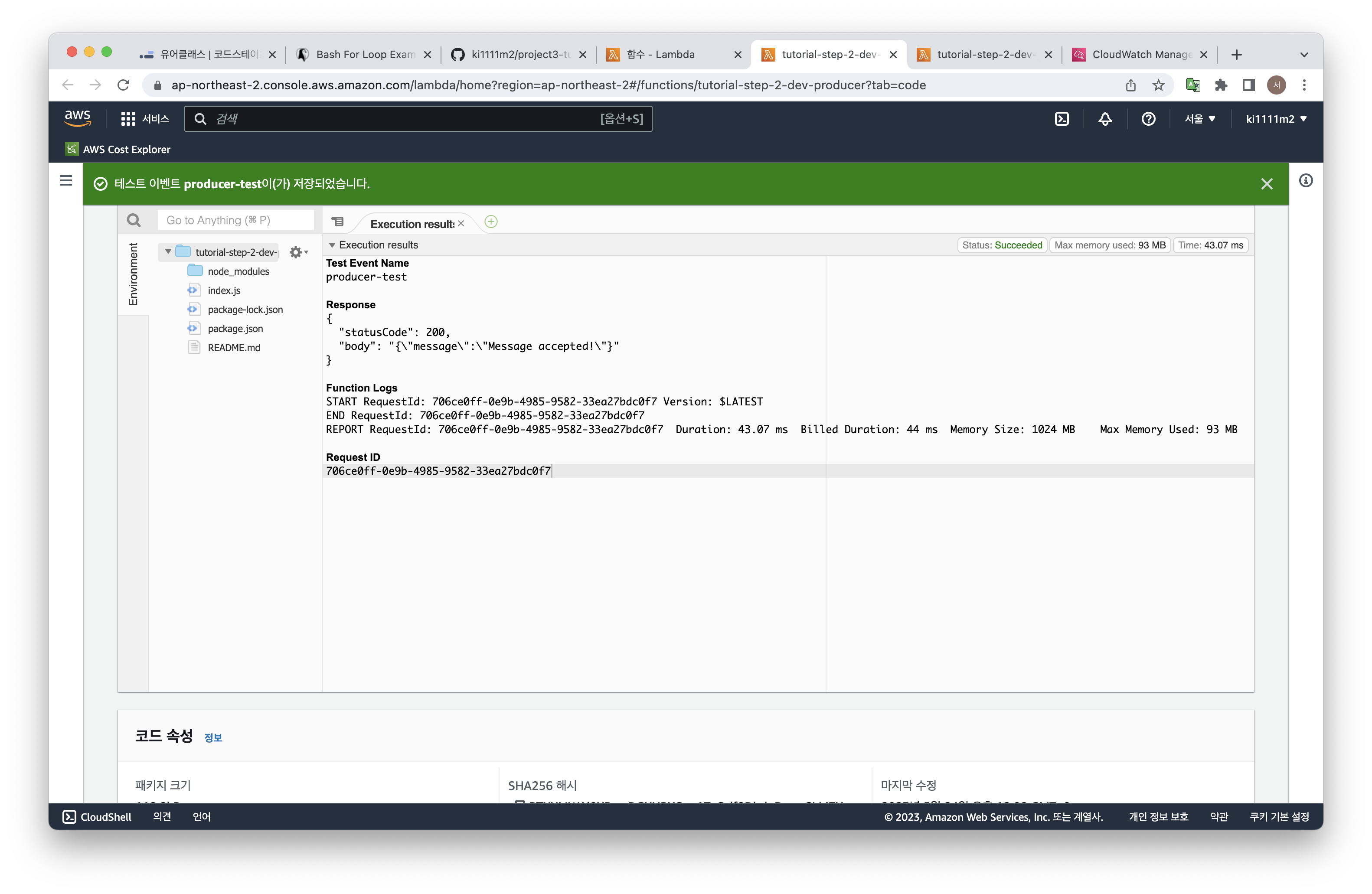
Task: Dismiss the green saved notification banner
Action: 1267,184
